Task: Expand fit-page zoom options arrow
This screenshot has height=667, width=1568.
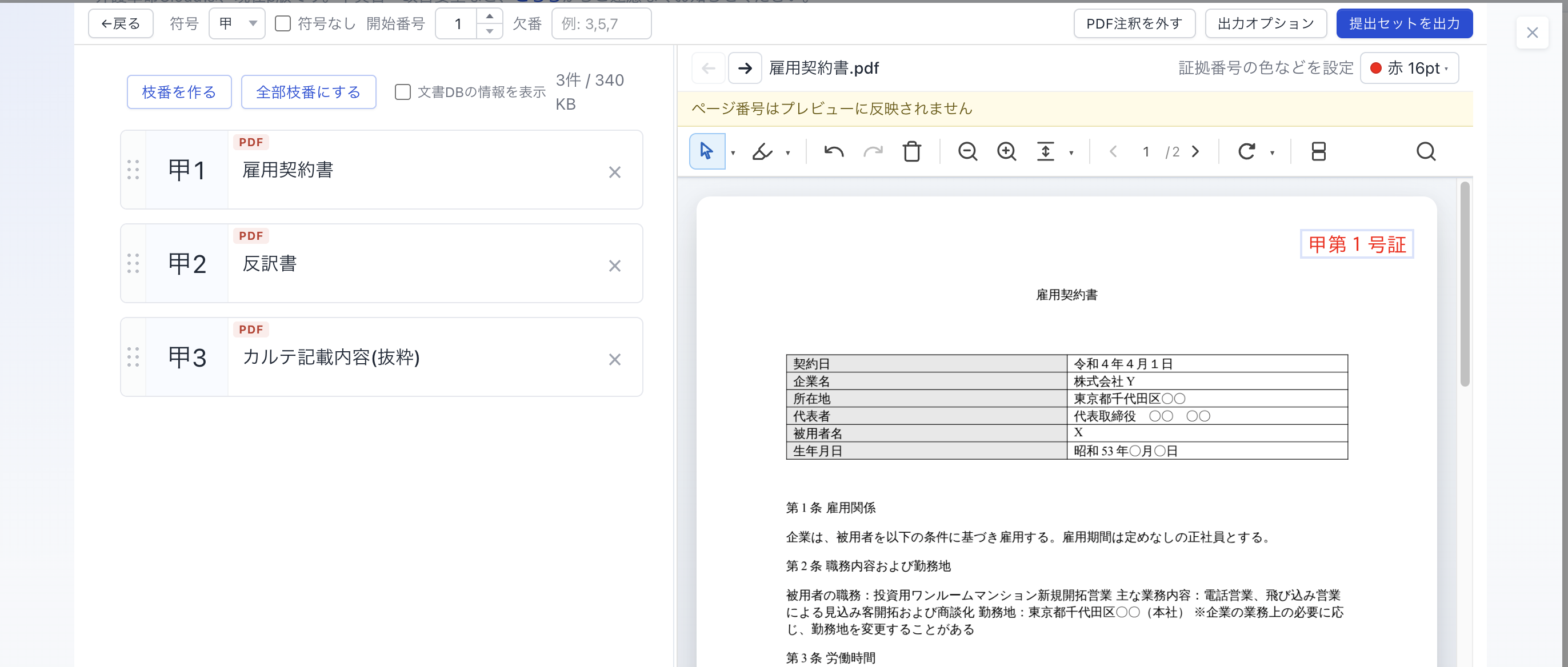Action: [1071, 152]
